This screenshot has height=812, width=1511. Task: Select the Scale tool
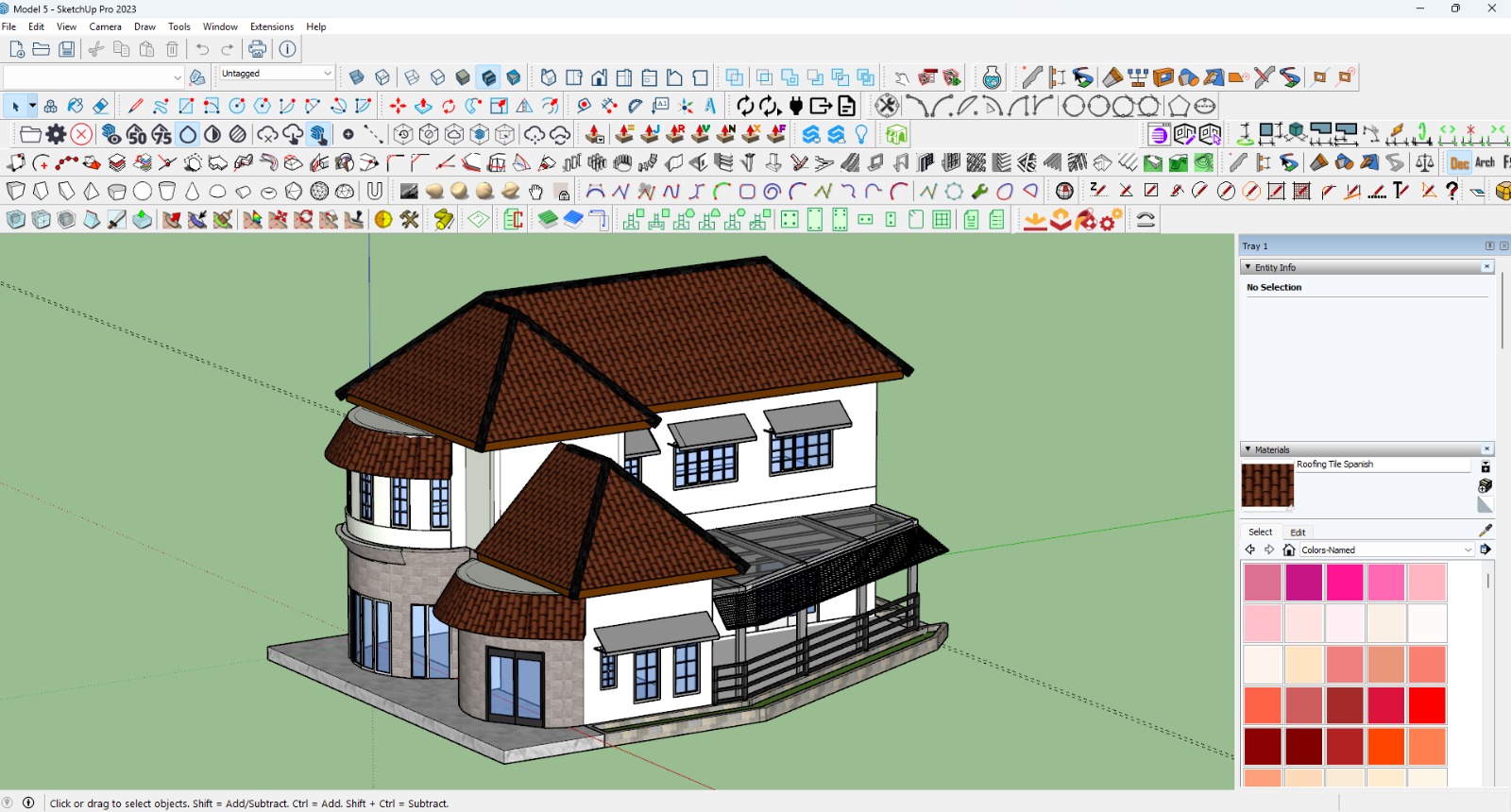pyautogui.click(x=500, y=106)
